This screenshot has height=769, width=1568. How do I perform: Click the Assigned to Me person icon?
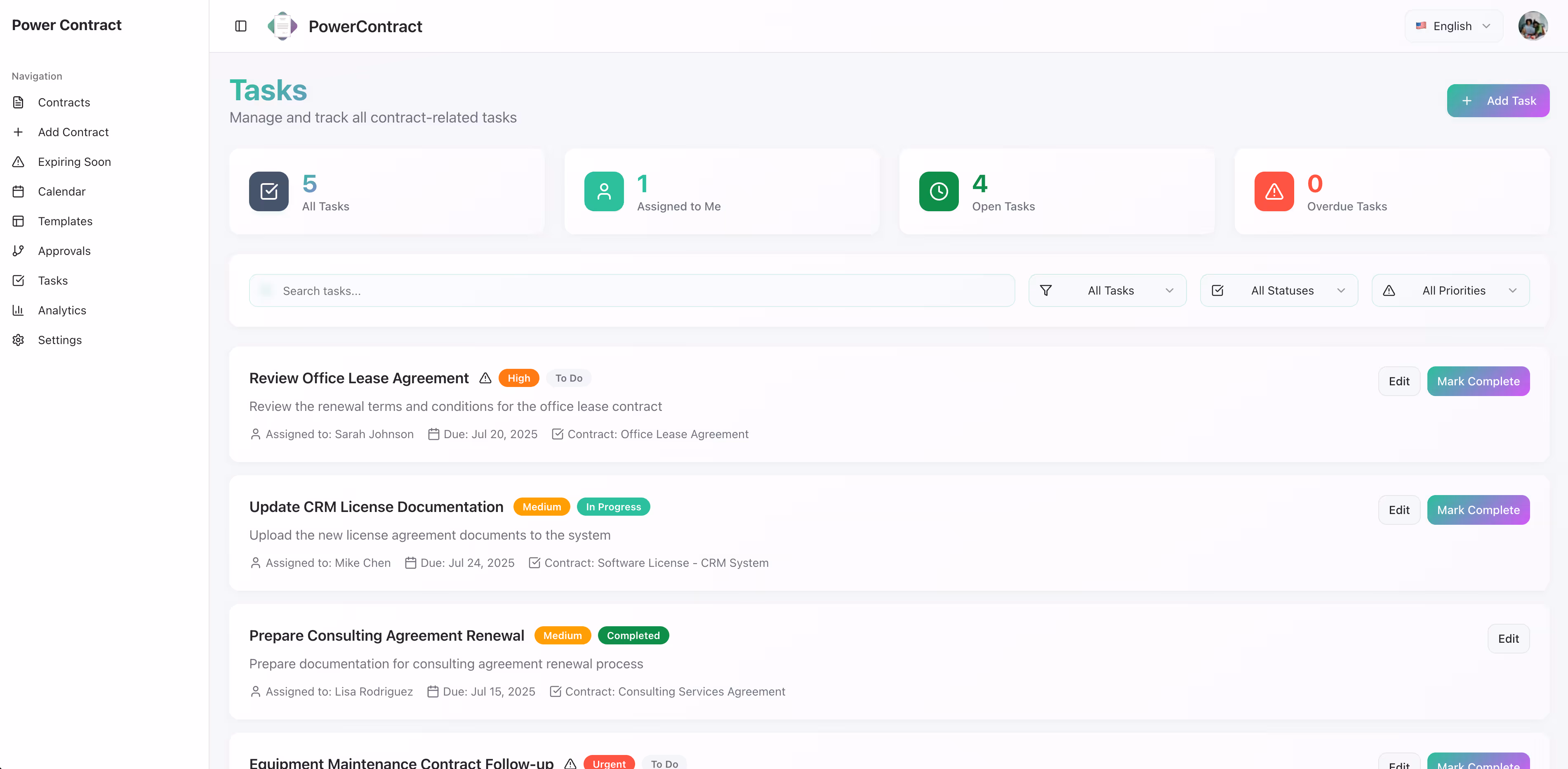pos(604,191)
